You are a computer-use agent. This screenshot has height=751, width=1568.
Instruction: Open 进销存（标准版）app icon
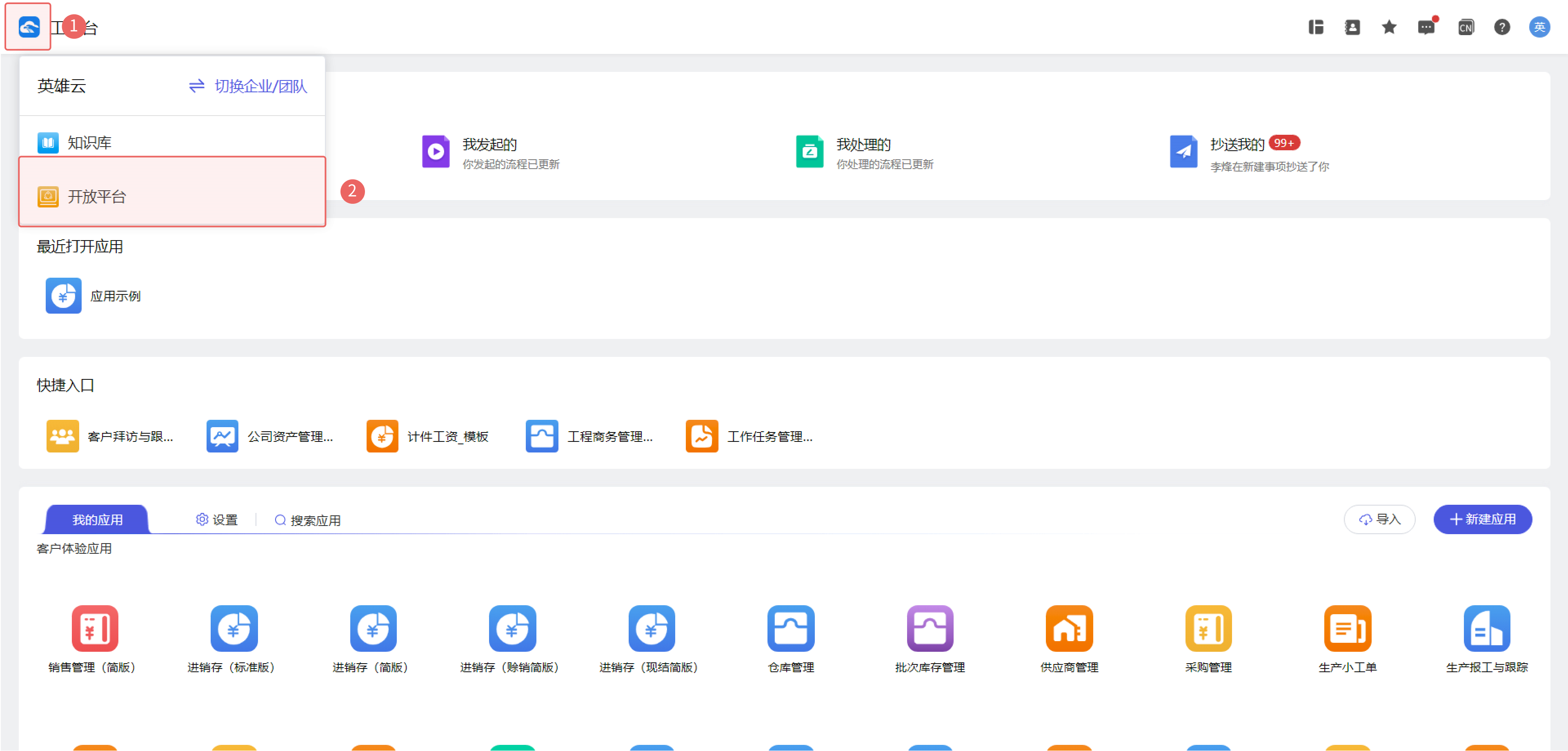point(234,628)
